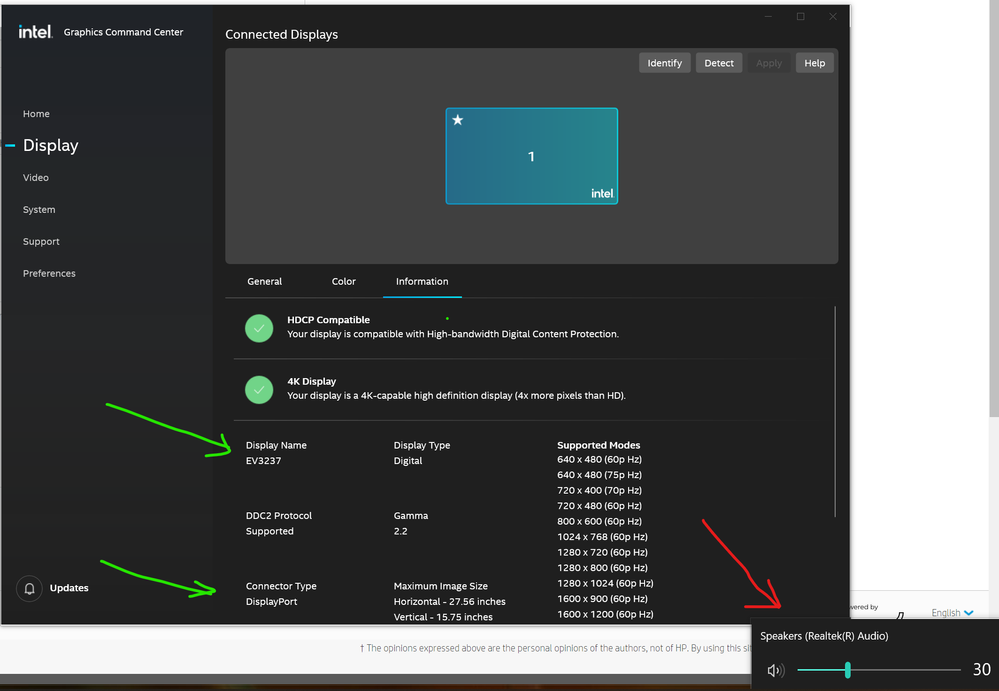
Task: Click the display type value "Digital"
Action: pos(408,460)
